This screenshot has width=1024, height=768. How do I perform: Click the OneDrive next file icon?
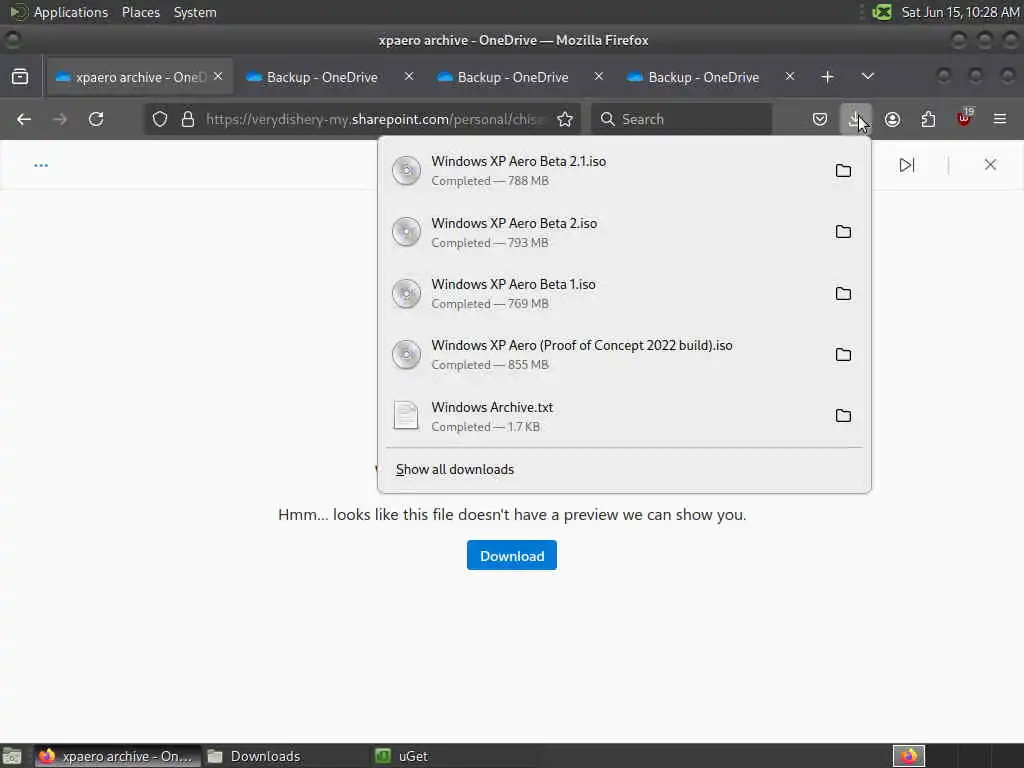tap(906, 165)
